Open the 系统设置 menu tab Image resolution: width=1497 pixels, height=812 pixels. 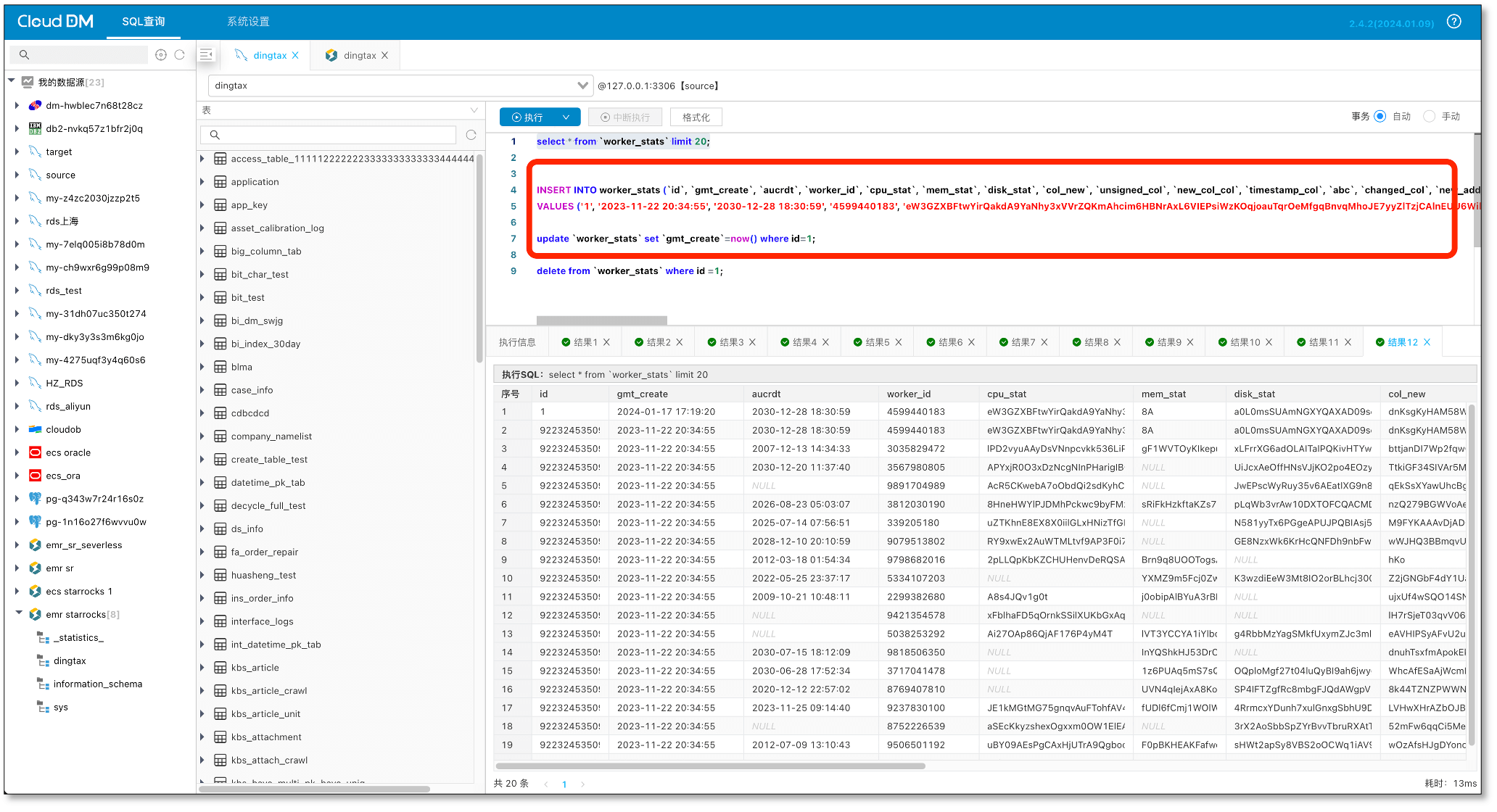[248, 22]
